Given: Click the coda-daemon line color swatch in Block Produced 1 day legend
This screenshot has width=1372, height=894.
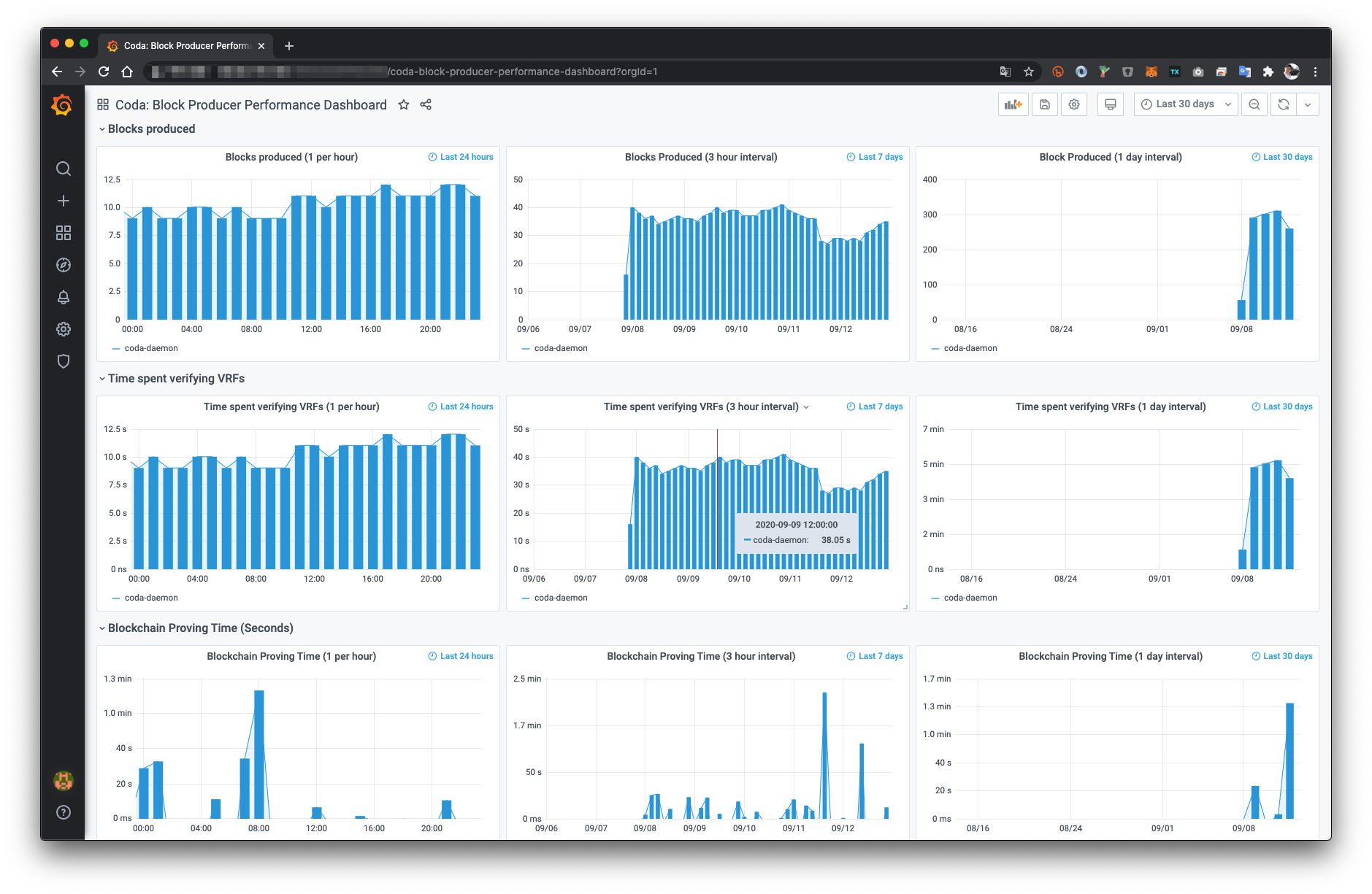Looking at the screenshot, I should pyautogui.click(x=935, y=349).
